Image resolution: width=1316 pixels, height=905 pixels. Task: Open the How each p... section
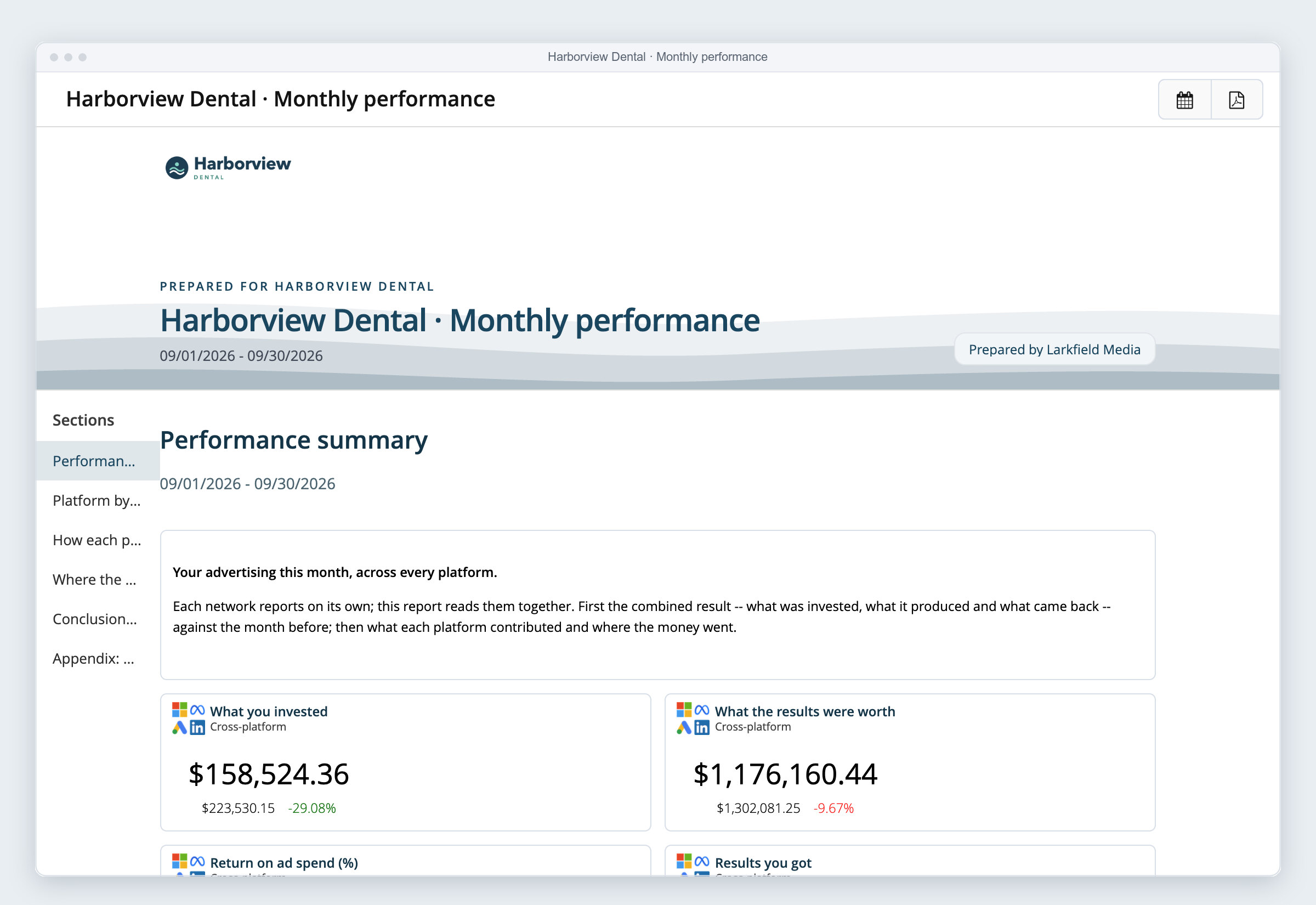point(98,540)
